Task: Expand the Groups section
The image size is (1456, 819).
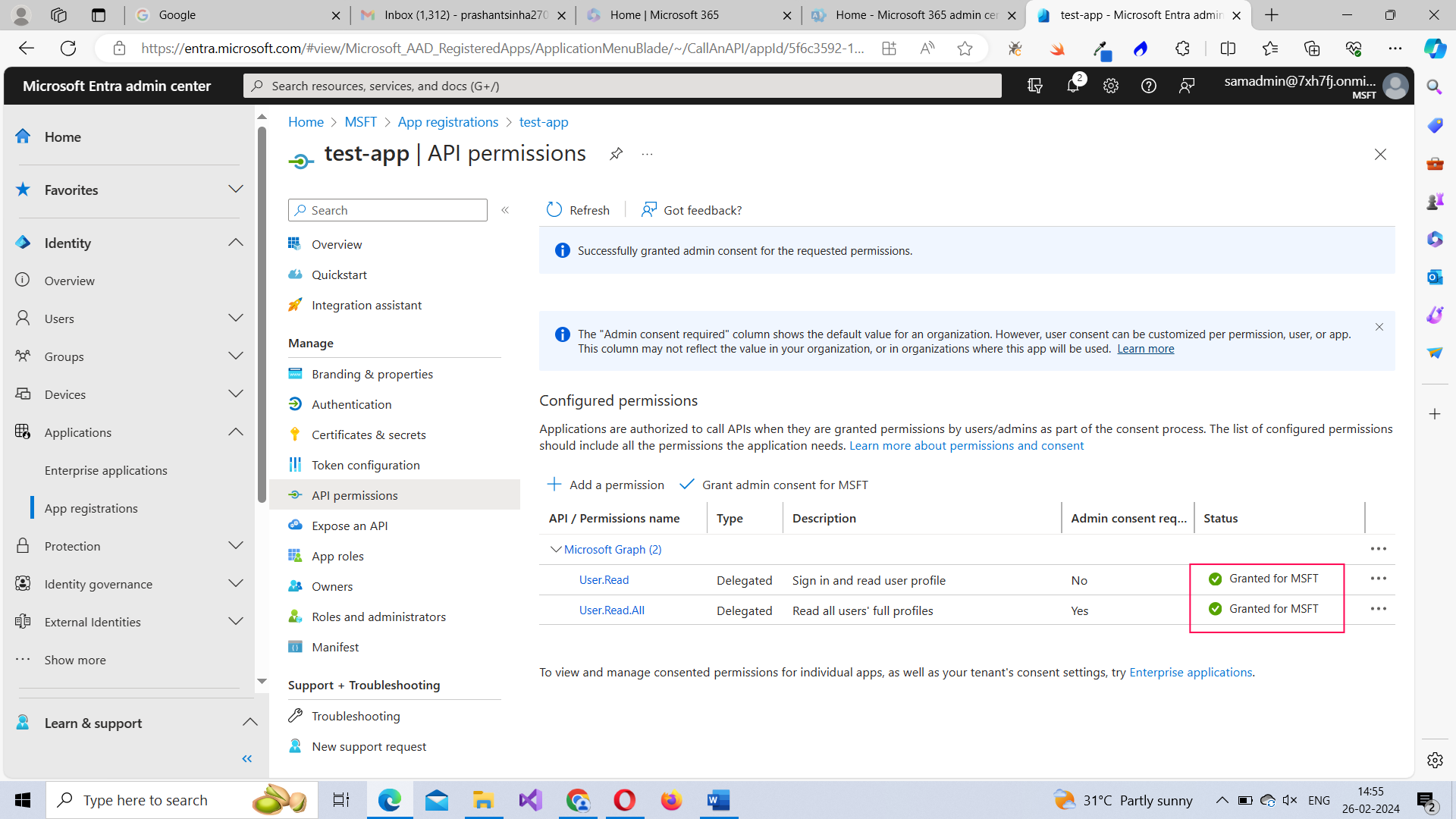Action: coord(236,356)
